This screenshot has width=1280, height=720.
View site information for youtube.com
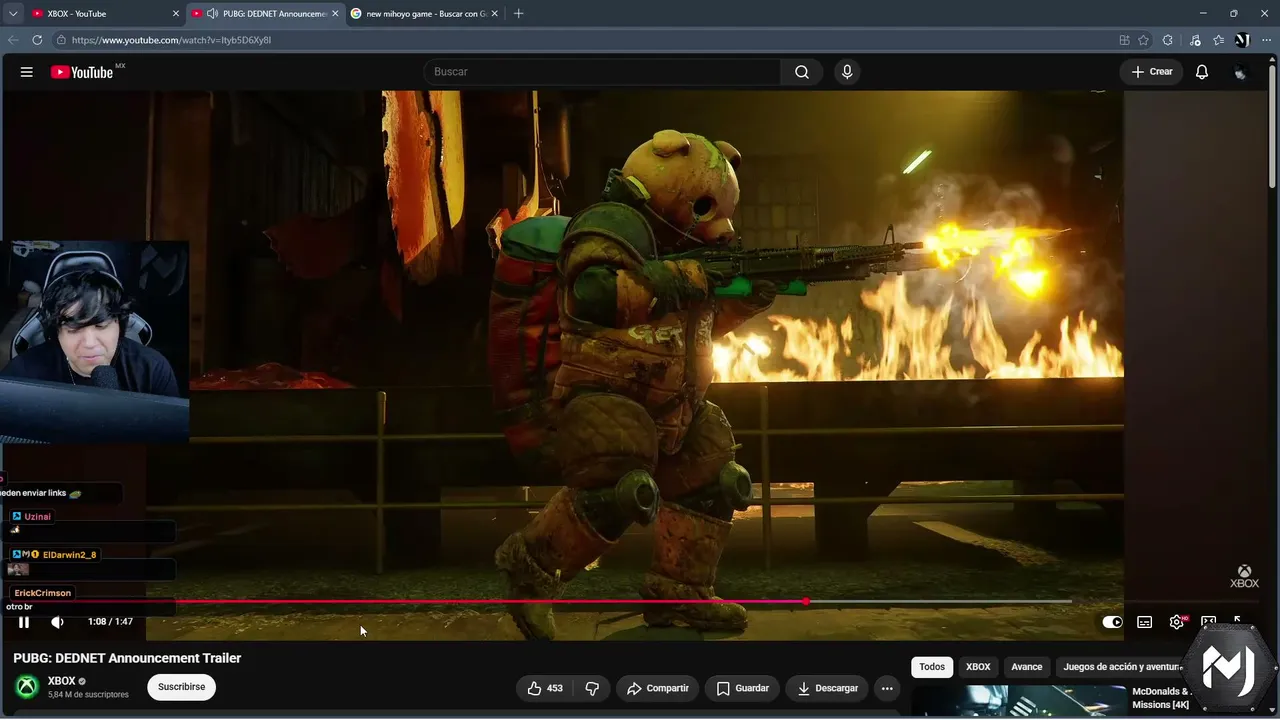pyautogui.click(x=61, y=40)
